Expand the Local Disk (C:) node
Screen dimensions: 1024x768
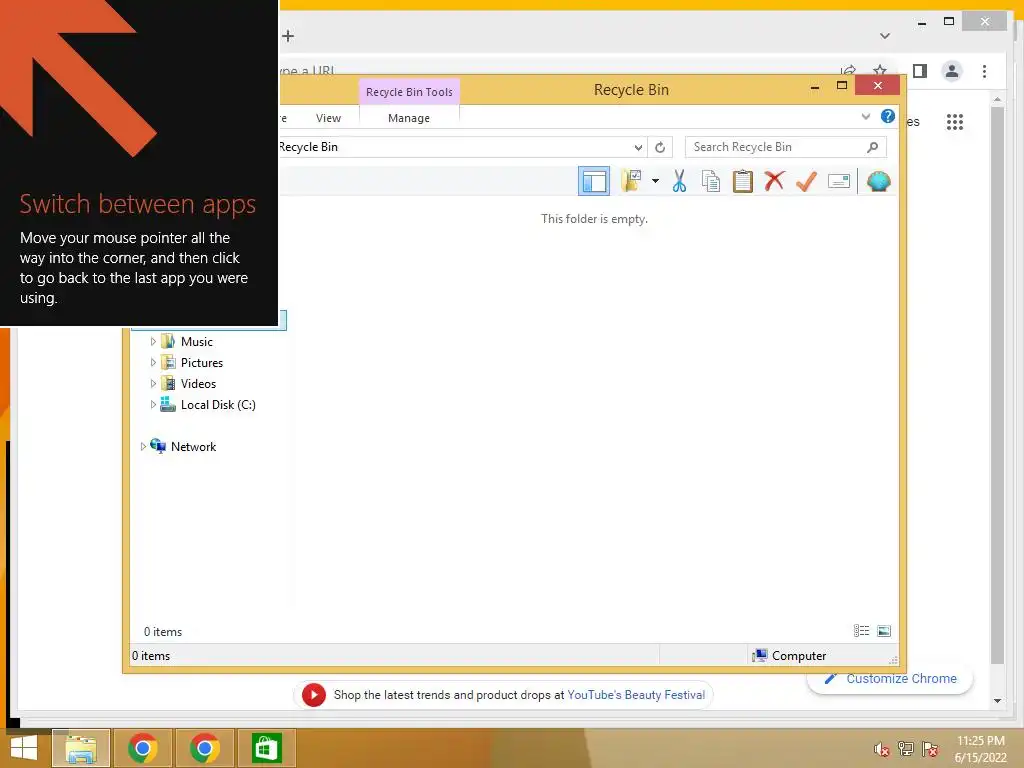(153, 404)
